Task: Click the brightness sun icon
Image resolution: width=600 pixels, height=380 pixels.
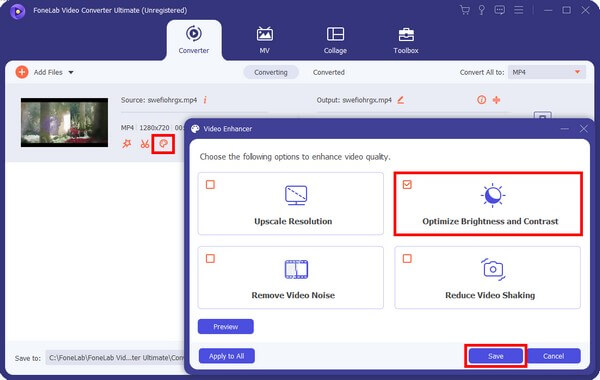Action: [492, 195]
